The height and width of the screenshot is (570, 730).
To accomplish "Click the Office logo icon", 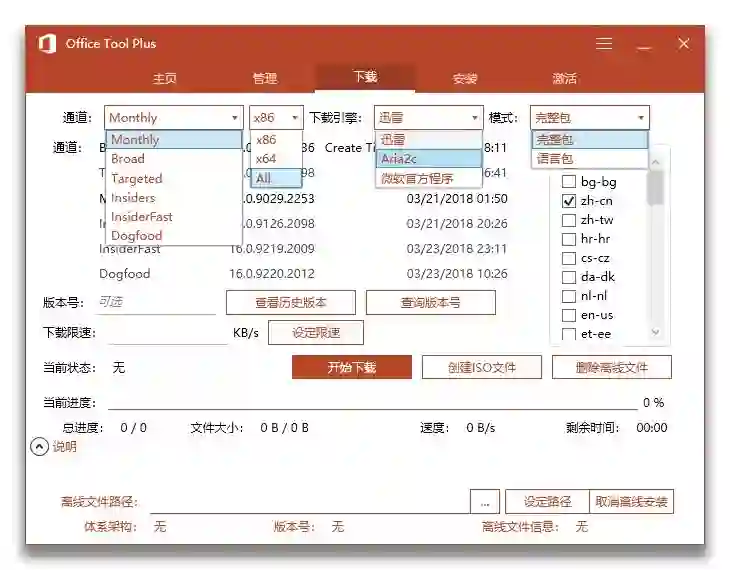I will click(47, 44).
